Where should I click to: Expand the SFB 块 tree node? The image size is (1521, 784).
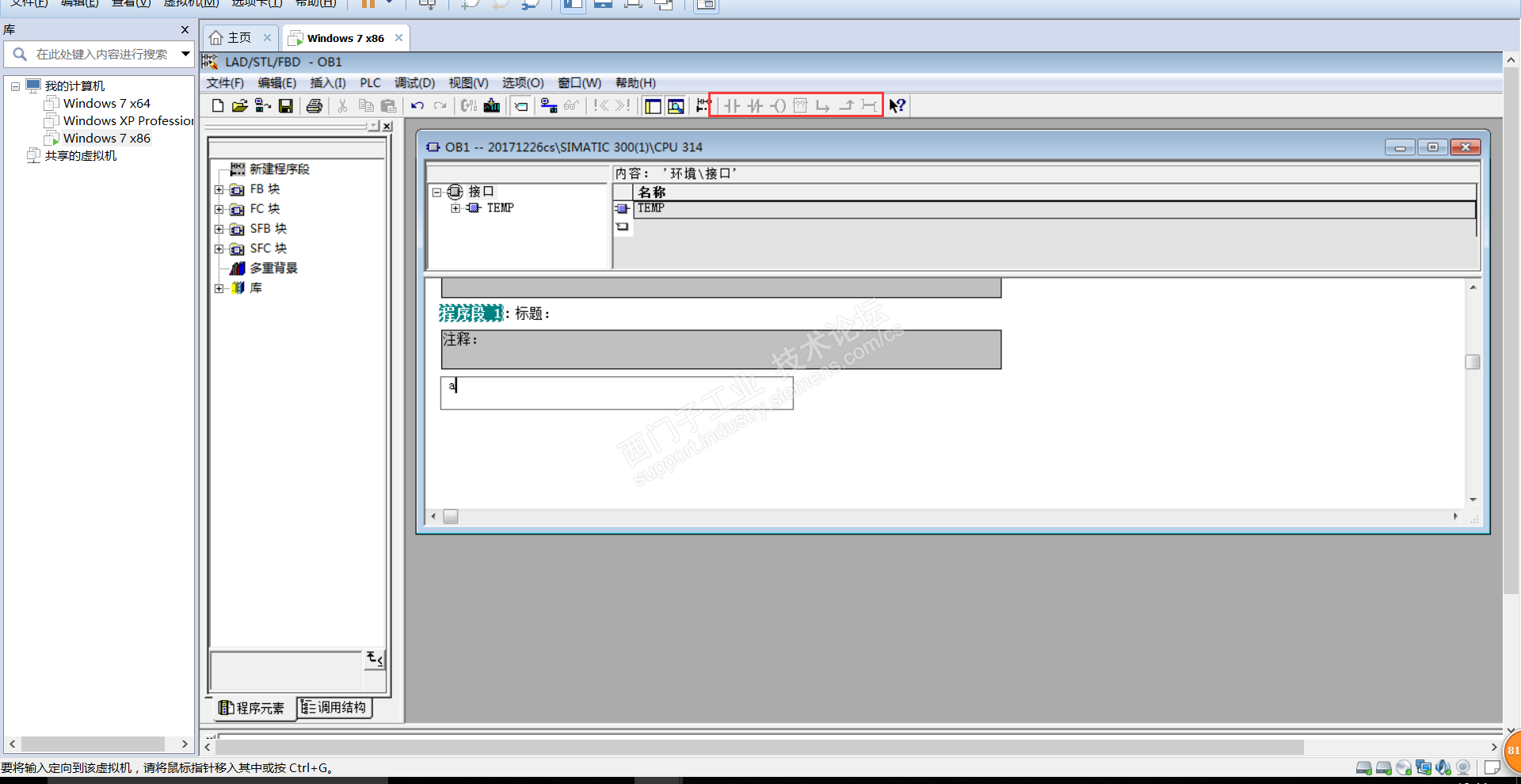point(219,229)
